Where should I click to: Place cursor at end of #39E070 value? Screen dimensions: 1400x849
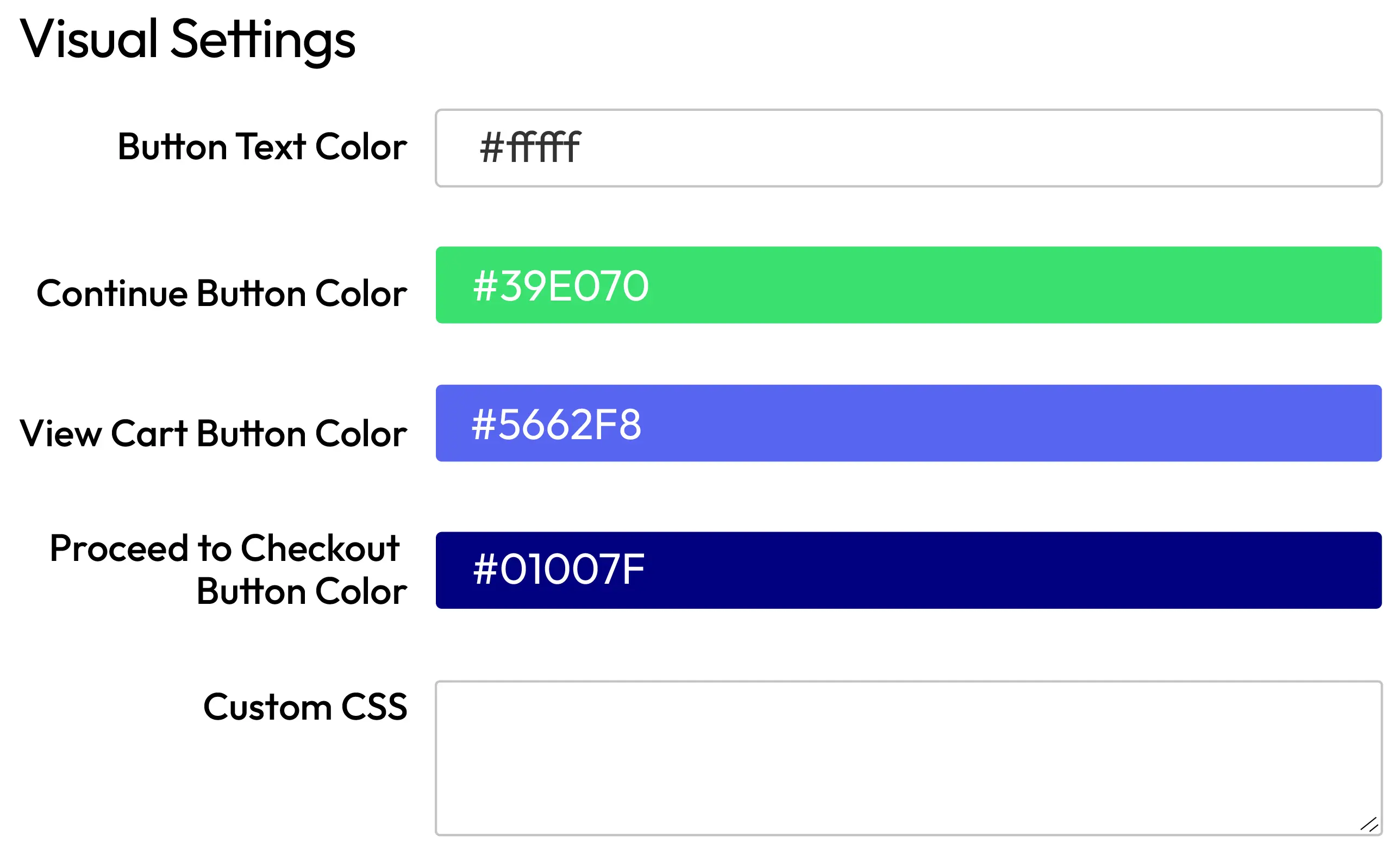click(x=649, y=285)
